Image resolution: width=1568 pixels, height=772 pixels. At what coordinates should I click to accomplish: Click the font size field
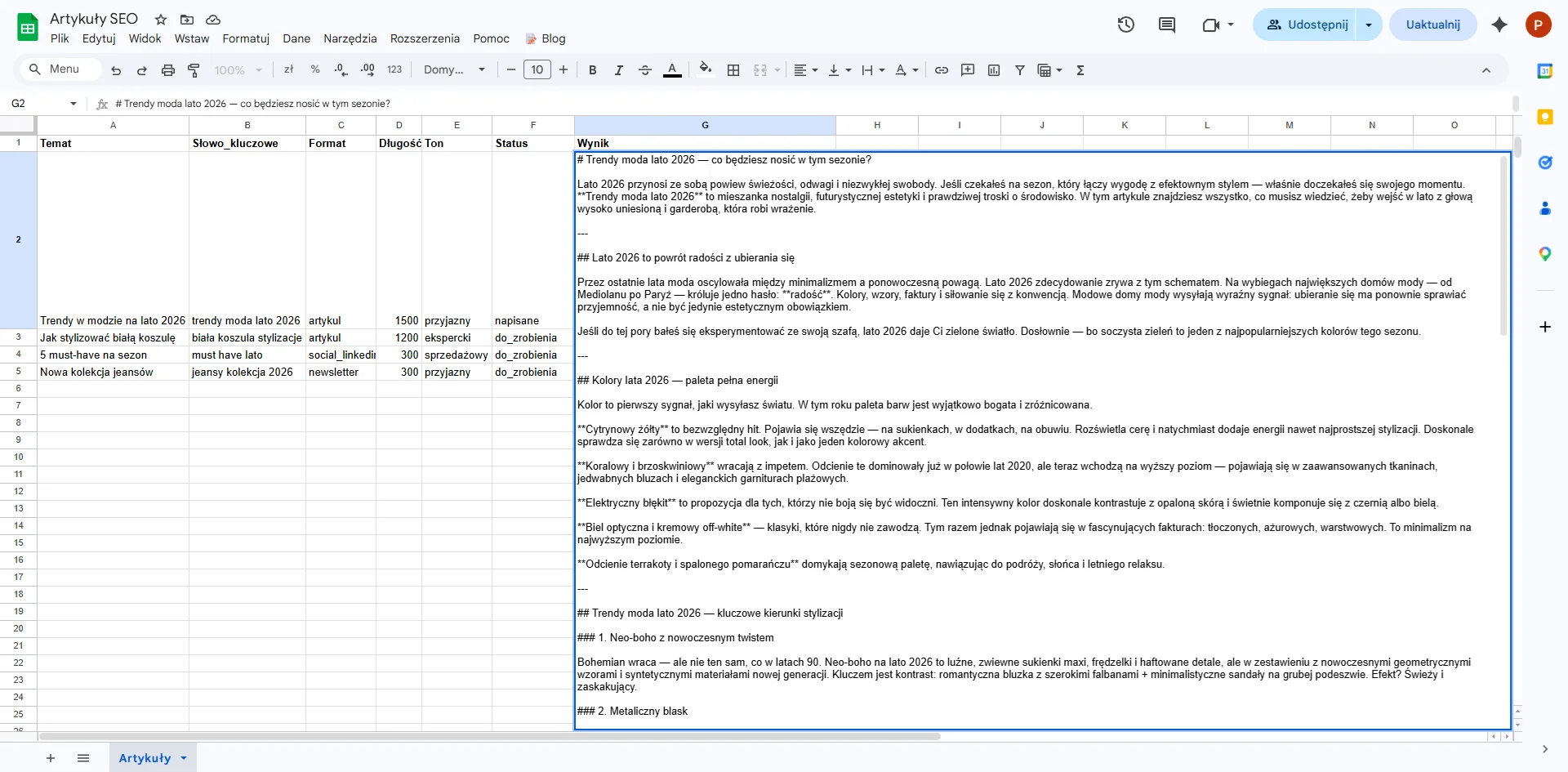point(537,70)
